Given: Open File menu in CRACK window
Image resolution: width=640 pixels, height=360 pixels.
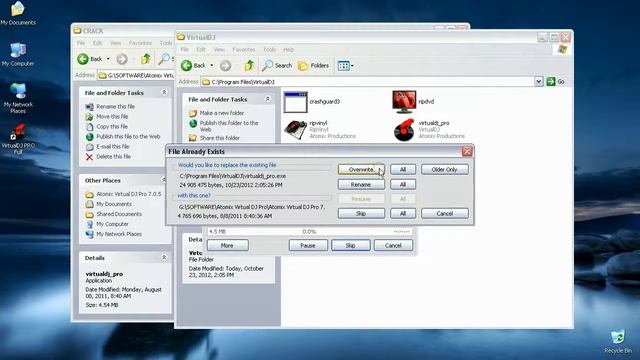Looking at the screenshot, I should pyautogui.click(x=81, y=43).
